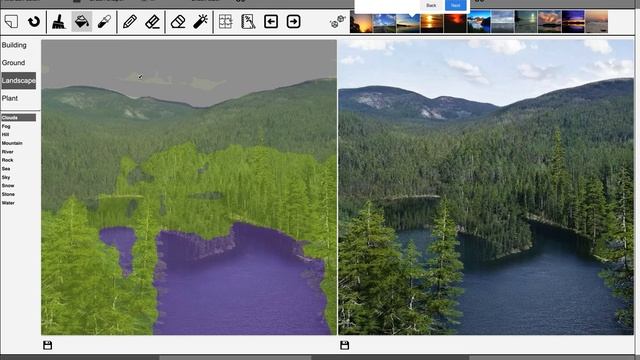Select the pencil tool
Viewport: 640px width, 360px height.
click(x=129, y=22)
